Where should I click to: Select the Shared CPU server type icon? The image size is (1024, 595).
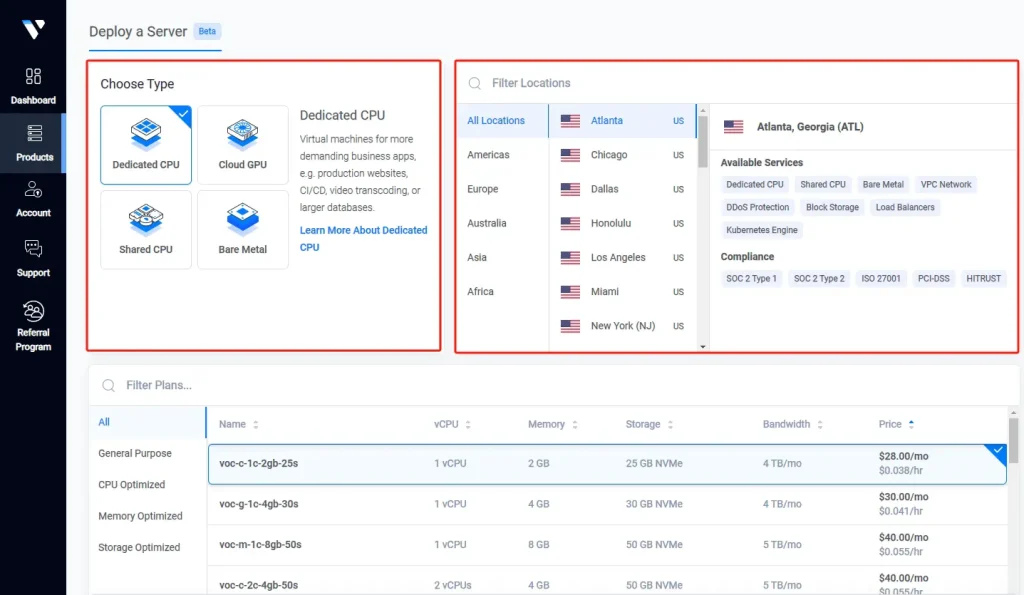(146, 219)
